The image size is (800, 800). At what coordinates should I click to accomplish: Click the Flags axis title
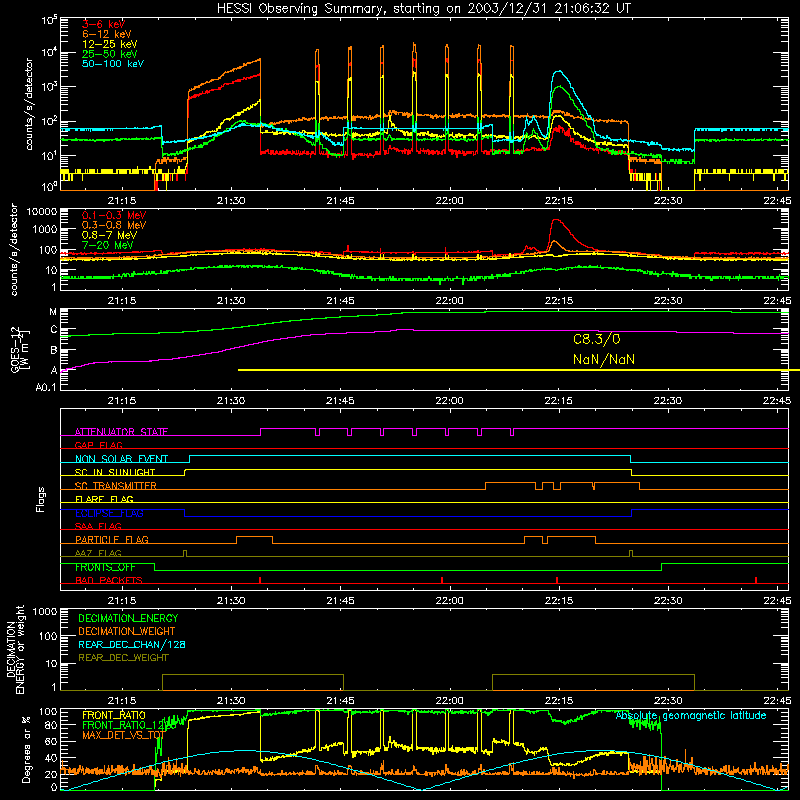pyautogui.click(x=41, y=499)
